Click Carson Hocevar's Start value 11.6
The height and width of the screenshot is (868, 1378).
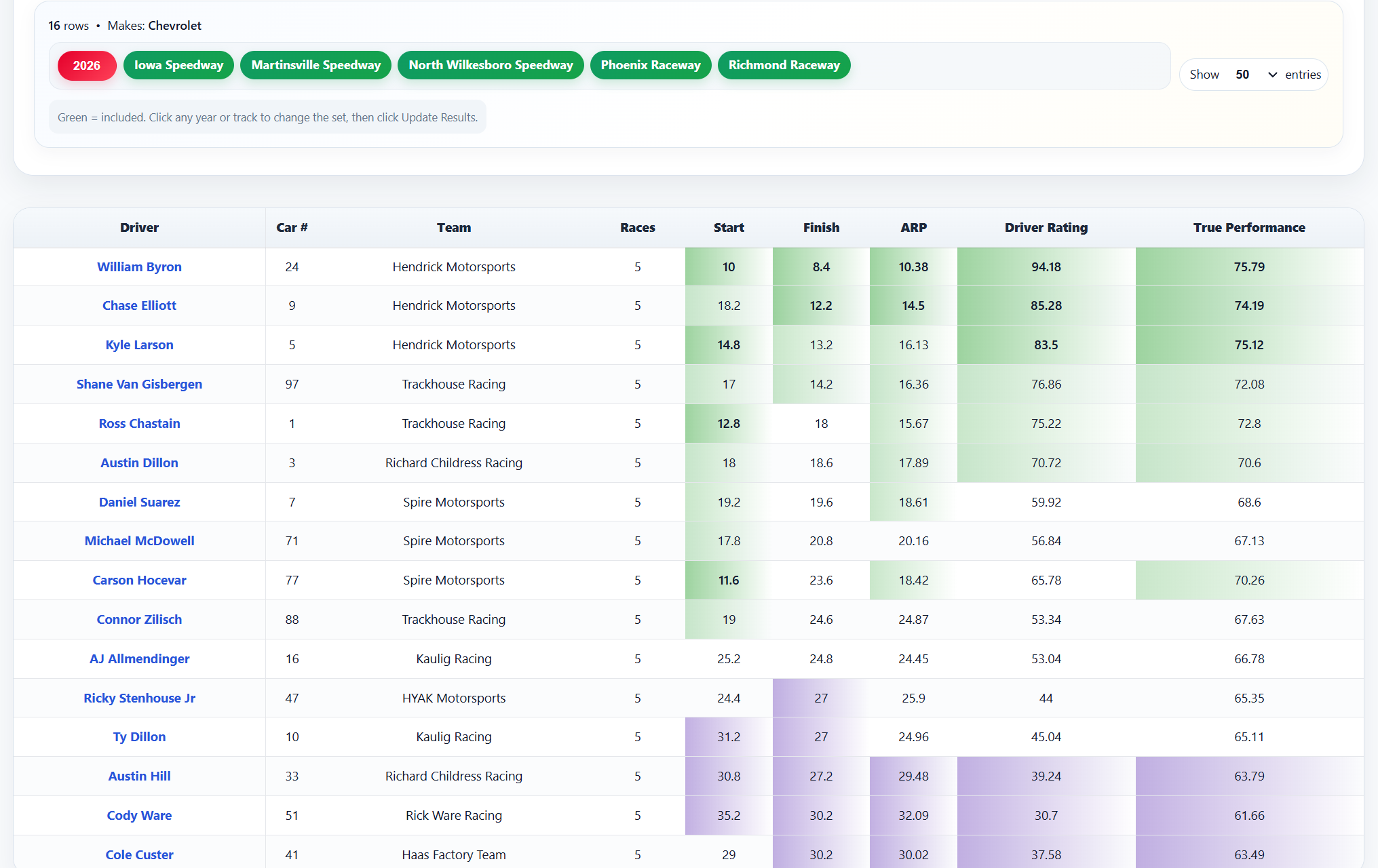point(729,580)
